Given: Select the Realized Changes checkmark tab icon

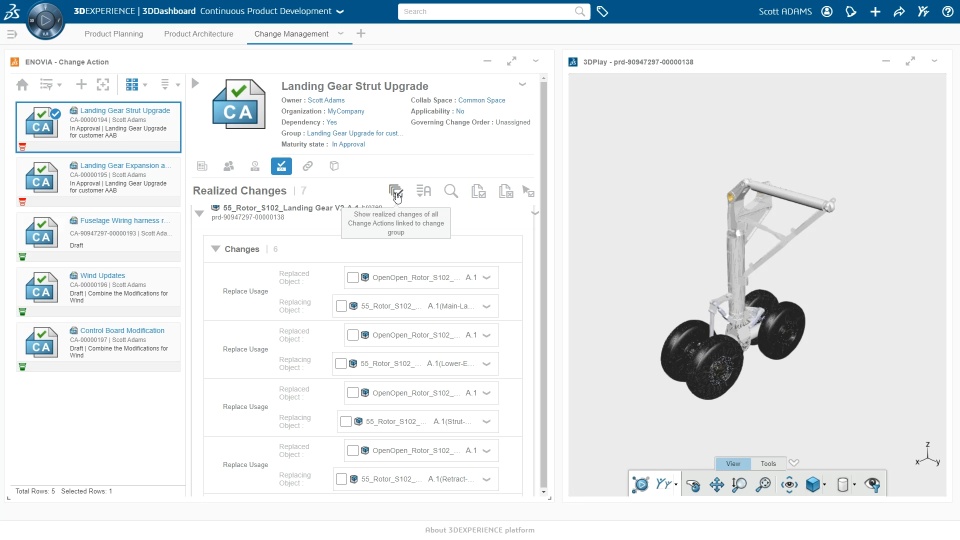Looking at the screenshot, I should point(281,166).
